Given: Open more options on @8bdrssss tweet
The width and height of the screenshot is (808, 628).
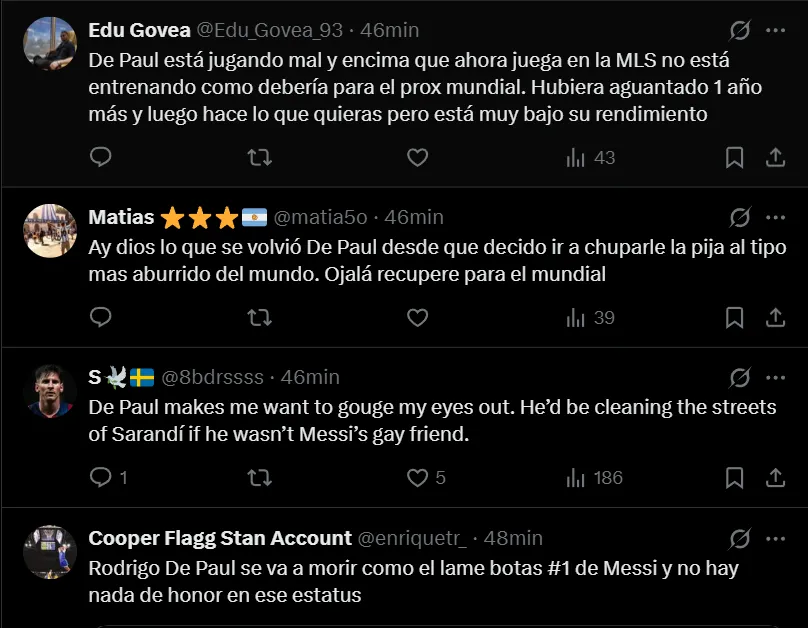Looking at the screenshot, I should coord(775,377).
